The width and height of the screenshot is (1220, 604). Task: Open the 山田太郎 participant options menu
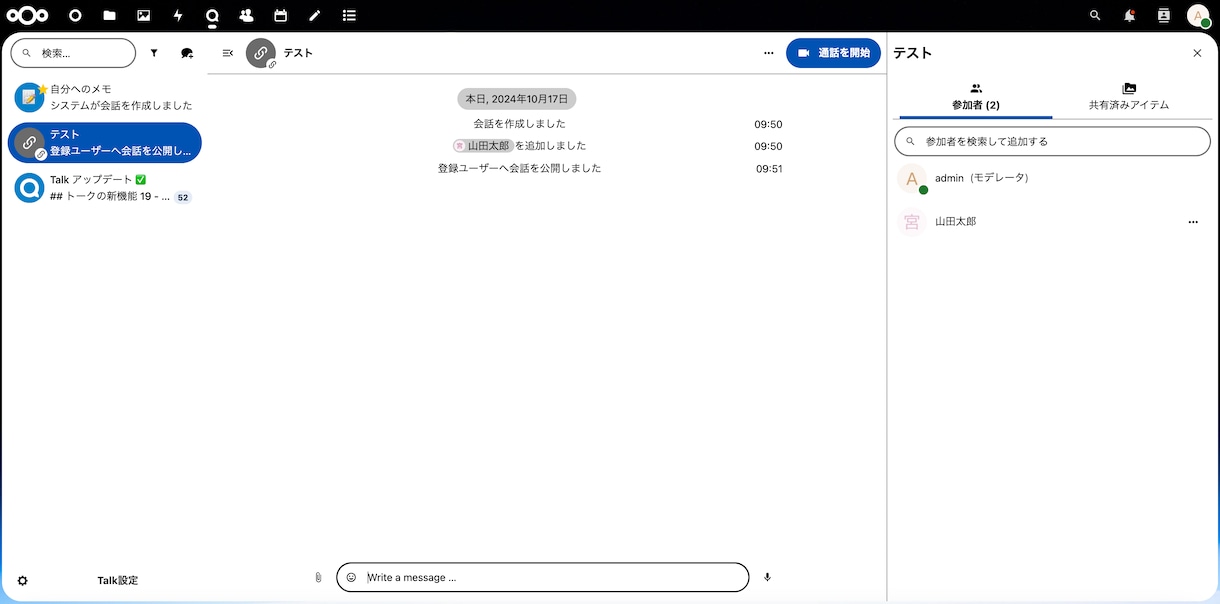click(x=1193, y=222)
